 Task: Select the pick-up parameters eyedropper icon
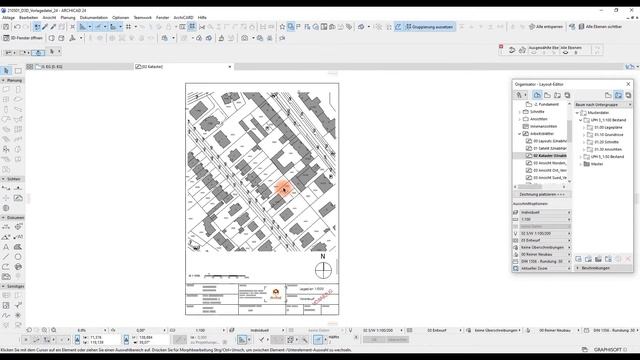click(45, 27)
